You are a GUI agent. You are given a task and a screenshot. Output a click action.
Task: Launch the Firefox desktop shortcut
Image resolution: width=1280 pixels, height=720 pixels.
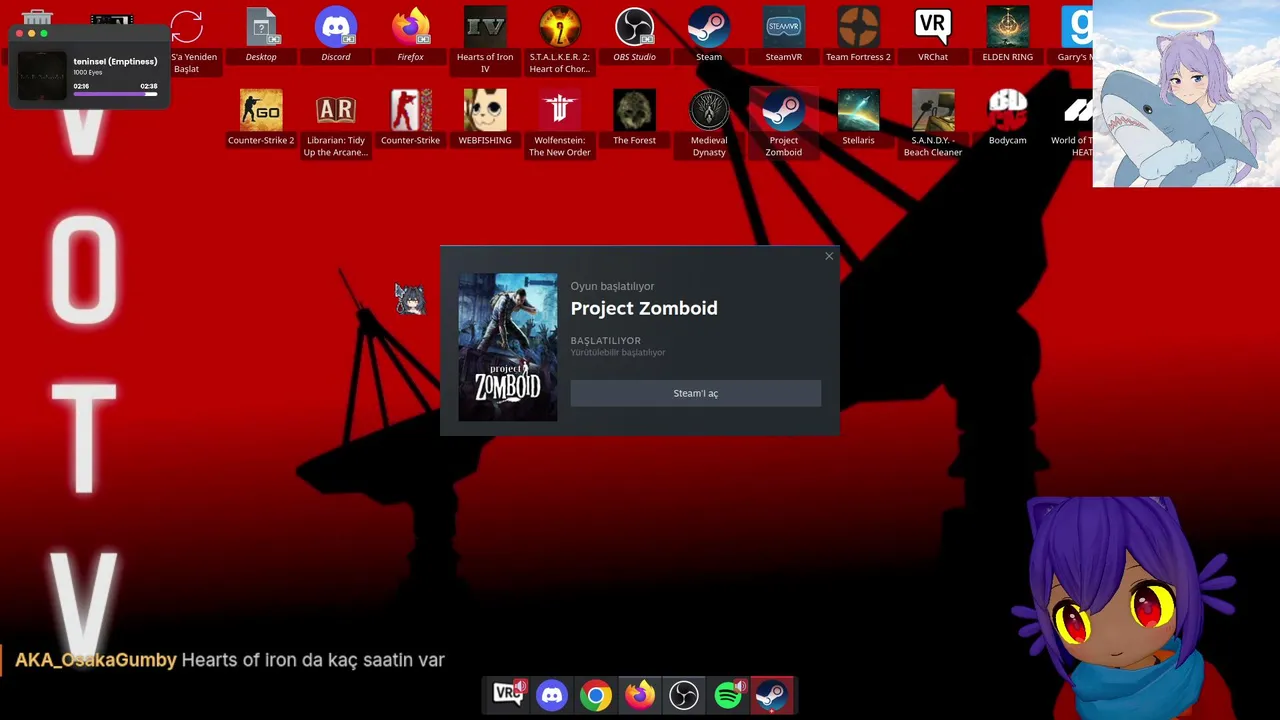click(410, 35)
